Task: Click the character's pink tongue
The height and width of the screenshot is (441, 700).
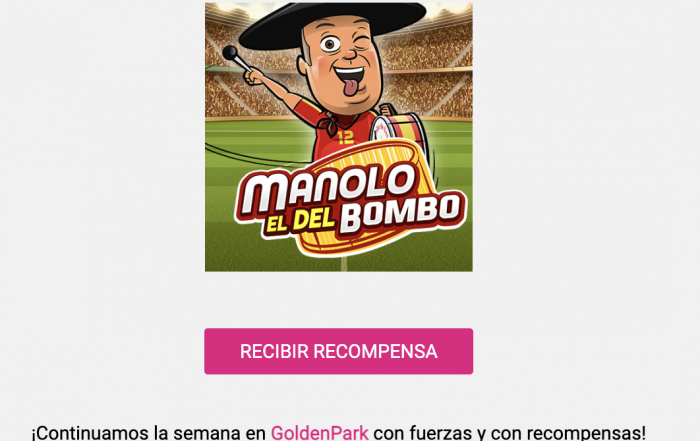Action: click(350, 87)
